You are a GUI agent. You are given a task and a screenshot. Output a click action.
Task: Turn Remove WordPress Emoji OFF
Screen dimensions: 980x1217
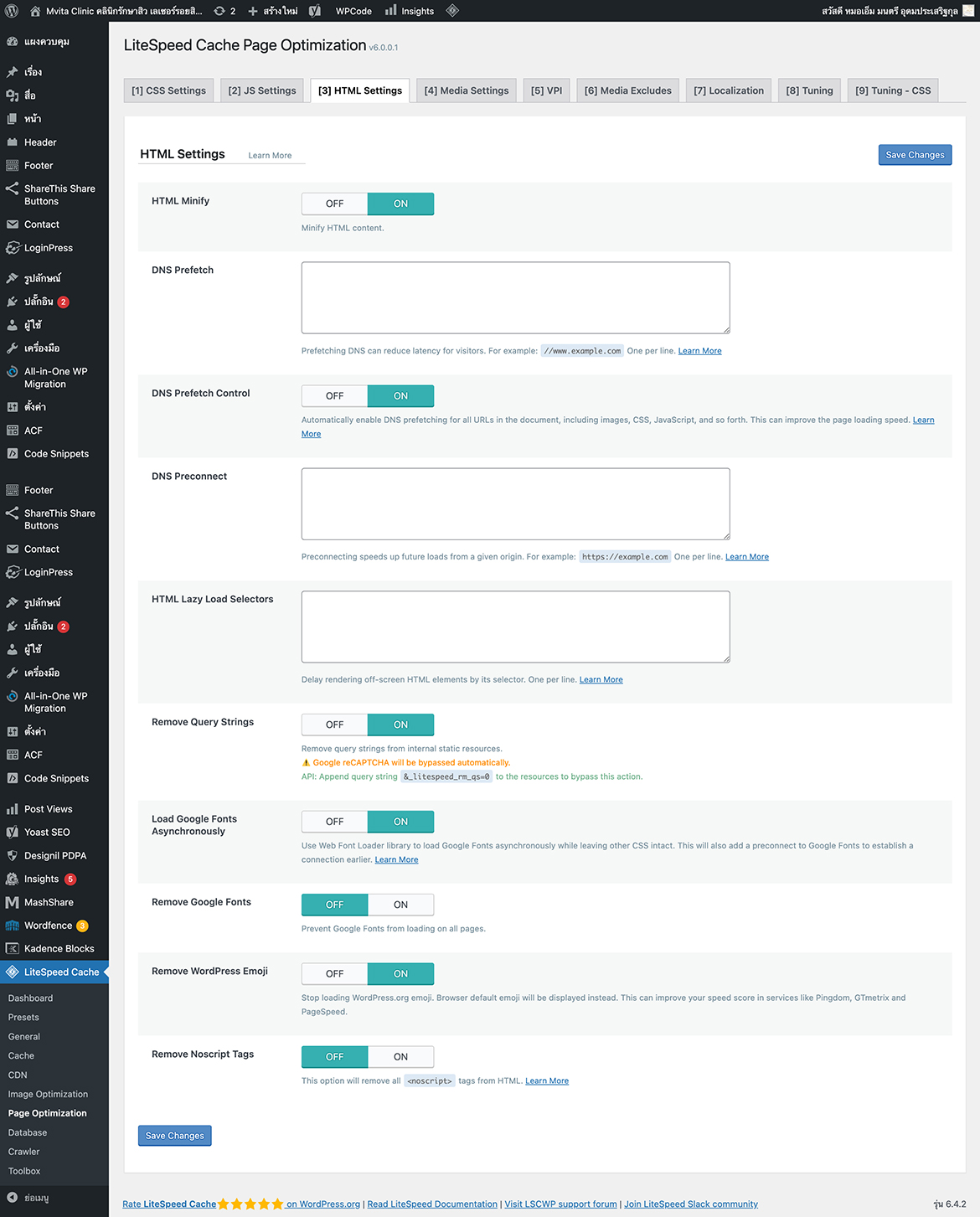pyautogui.click(x=334, y=974)
